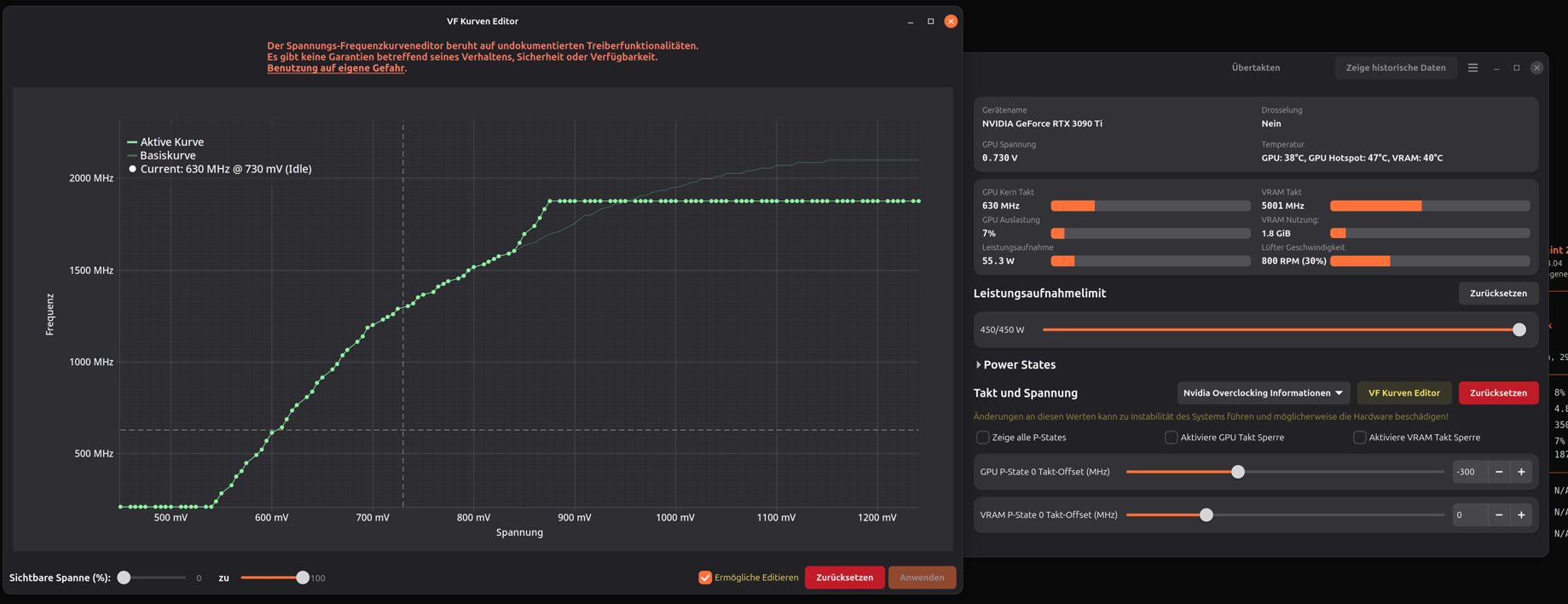Open the VF Kurven Editor button
Image resolution: width=1568 pixels, height=604 pixels.
click(x=1403, y=393)
